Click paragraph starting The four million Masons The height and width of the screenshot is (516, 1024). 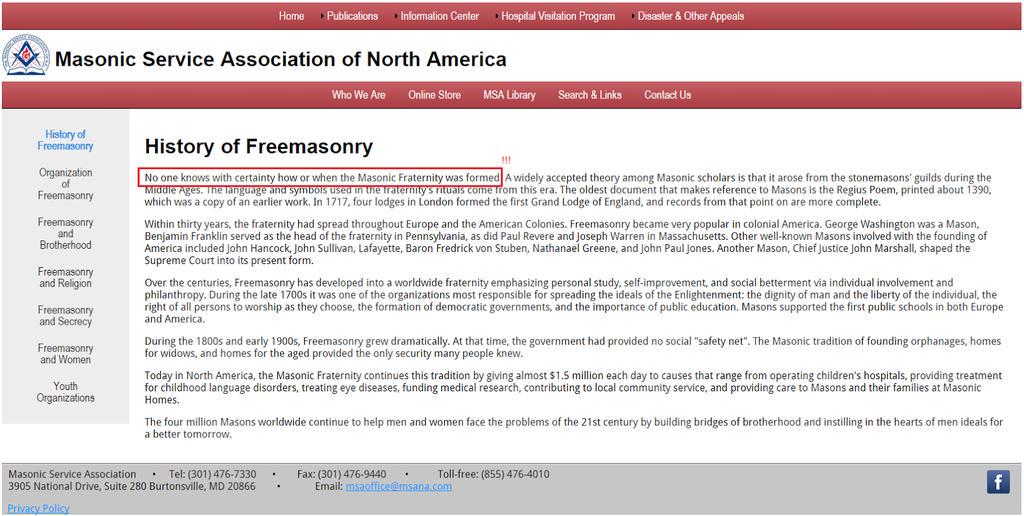click(x=573, y=428)
